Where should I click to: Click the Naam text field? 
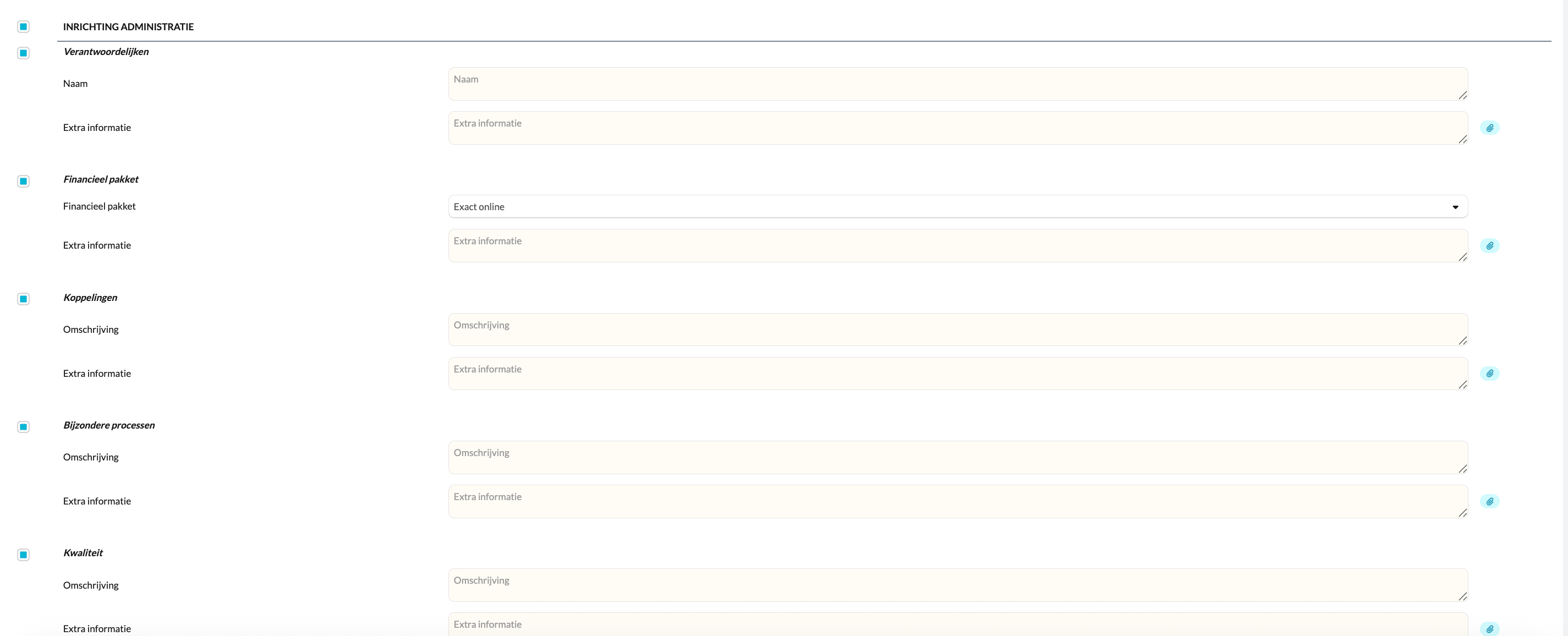[957, 84]
